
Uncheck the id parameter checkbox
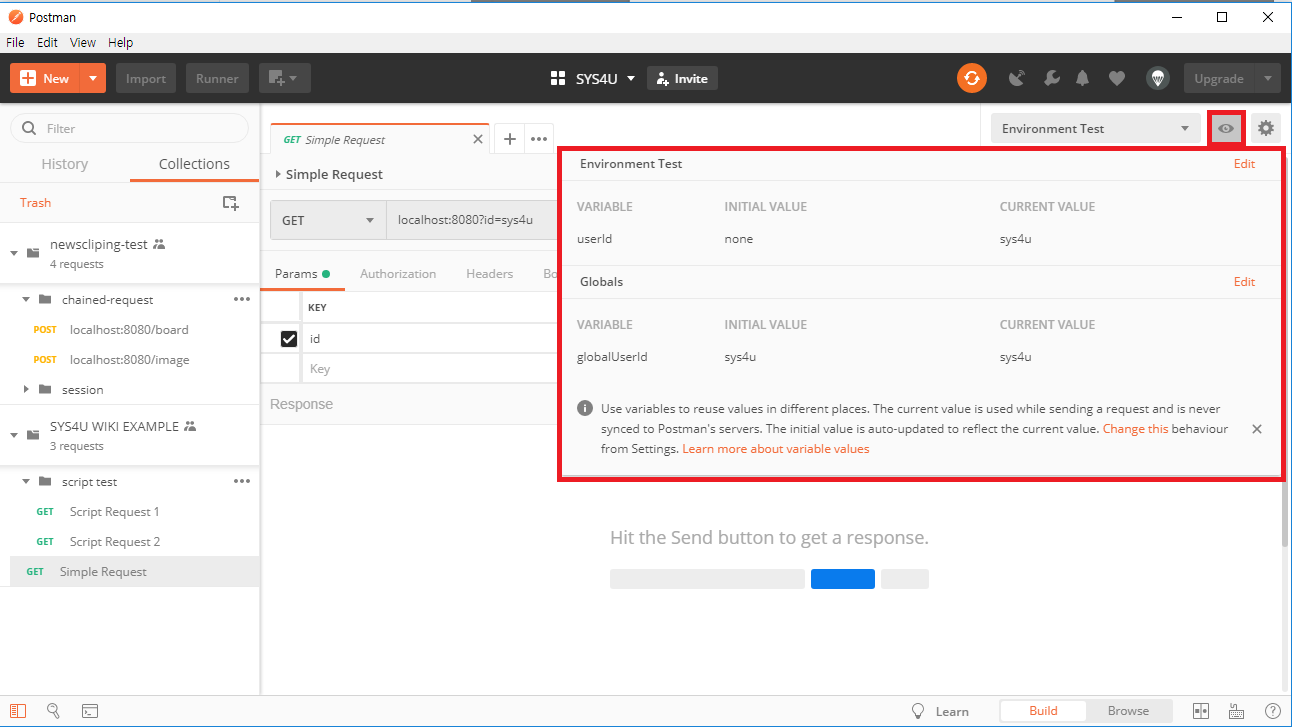pyautogui.click(x=289, y=339)
